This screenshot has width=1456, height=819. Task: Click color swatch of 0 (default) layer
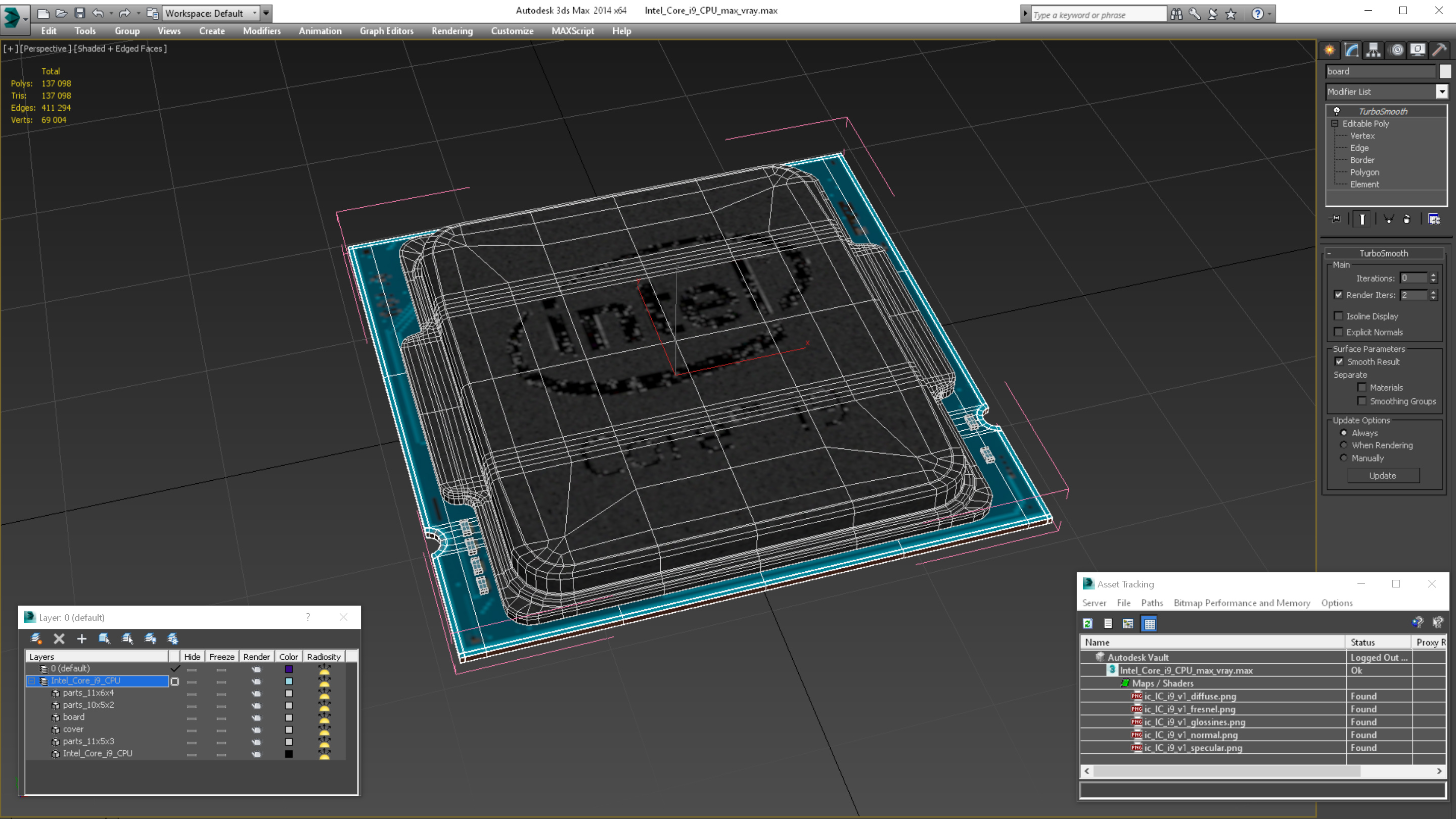tap(289, 669)
